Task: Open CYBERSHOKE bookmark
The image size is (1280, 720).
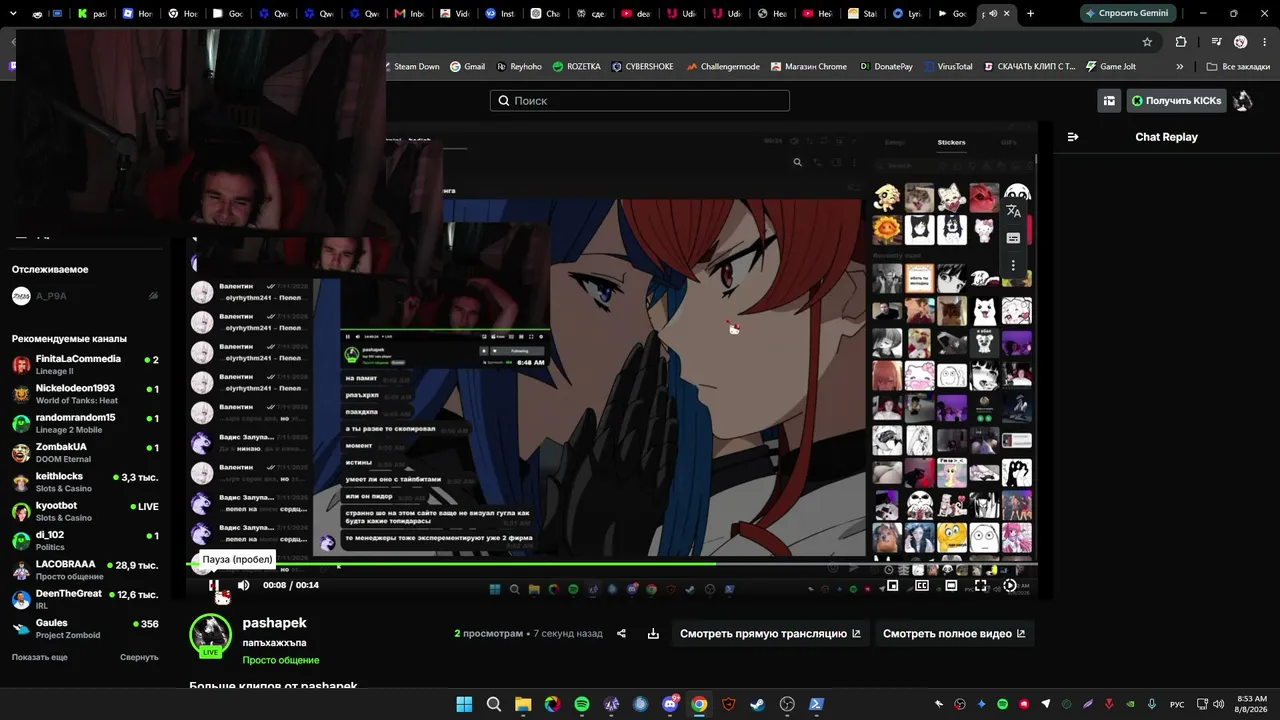Action: click(643, 67)
